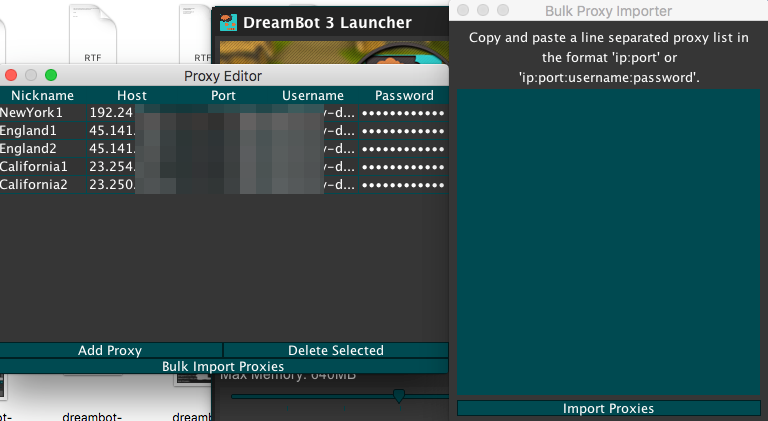Sort by the Port column header
This screenshot has width=768, height=421.
(x=223, y=95)
